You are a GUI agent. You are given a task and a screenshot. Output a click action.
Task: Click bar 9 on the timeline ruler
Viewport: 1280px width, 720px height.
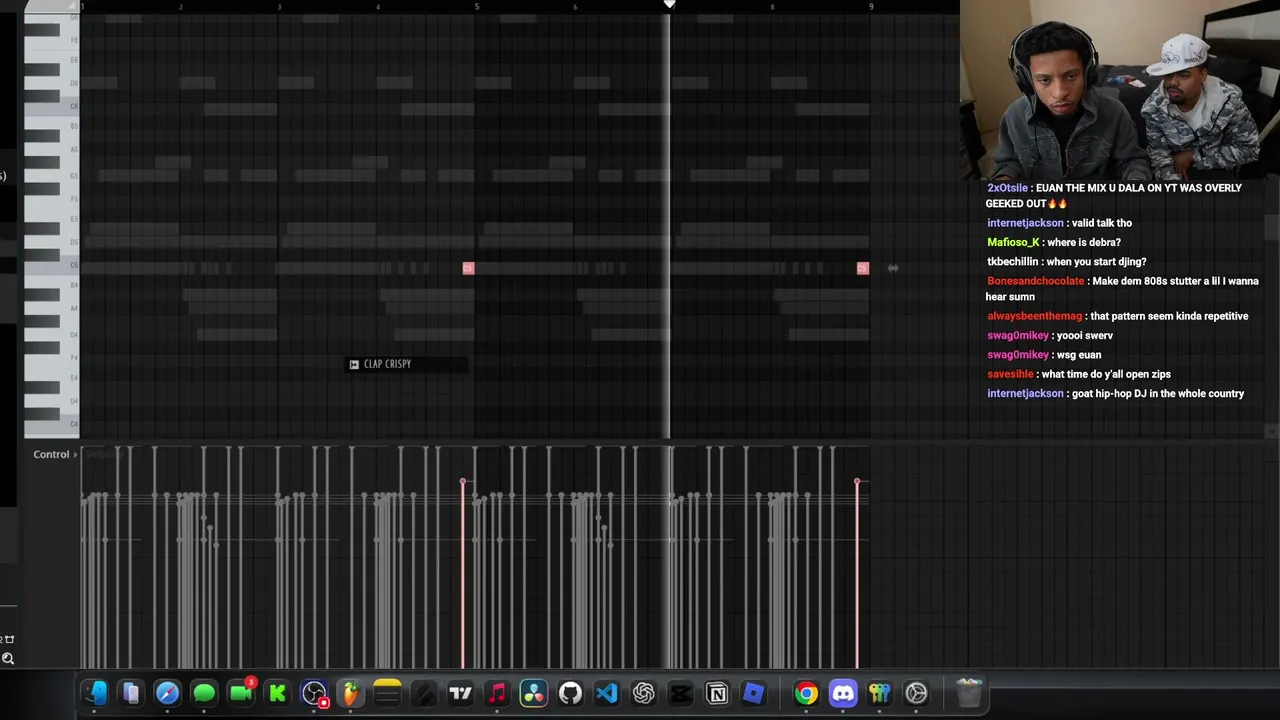coord(871,7)
